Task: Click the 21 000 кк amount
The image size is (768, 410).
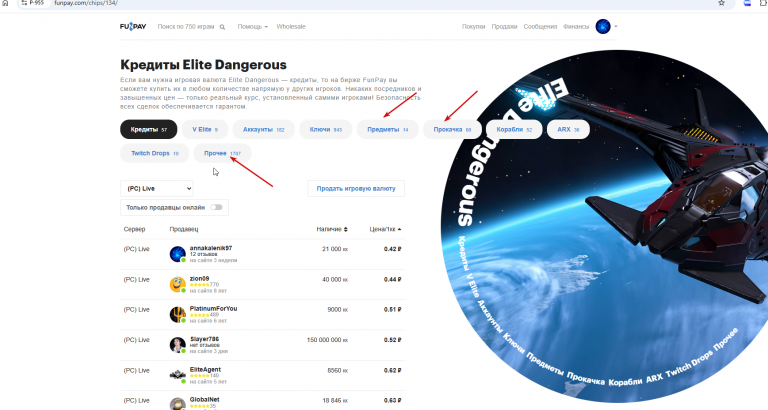Action: [335, 249]
